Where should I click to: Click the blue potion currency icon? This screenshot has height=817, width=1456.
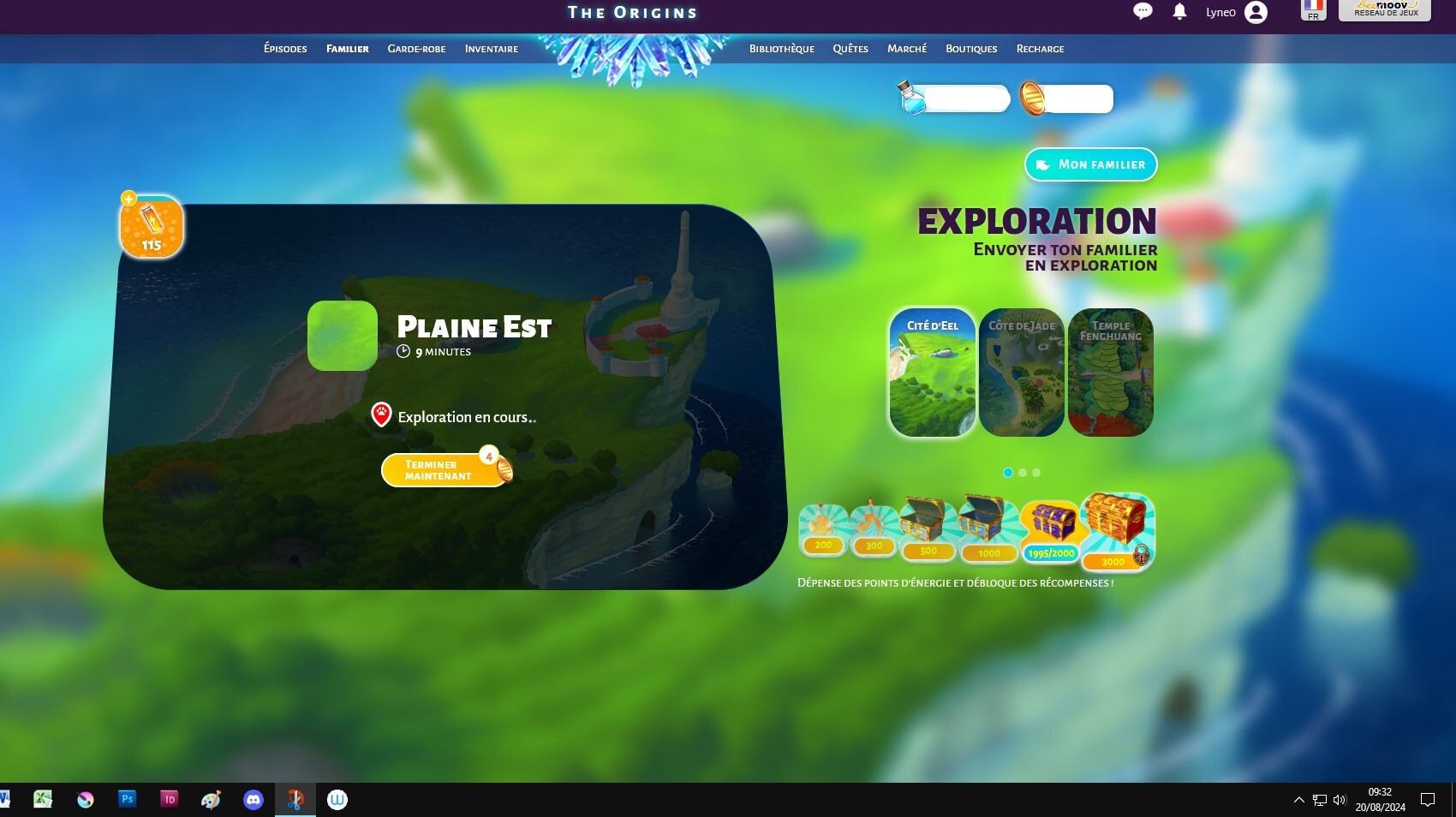[x=911, y=98]
